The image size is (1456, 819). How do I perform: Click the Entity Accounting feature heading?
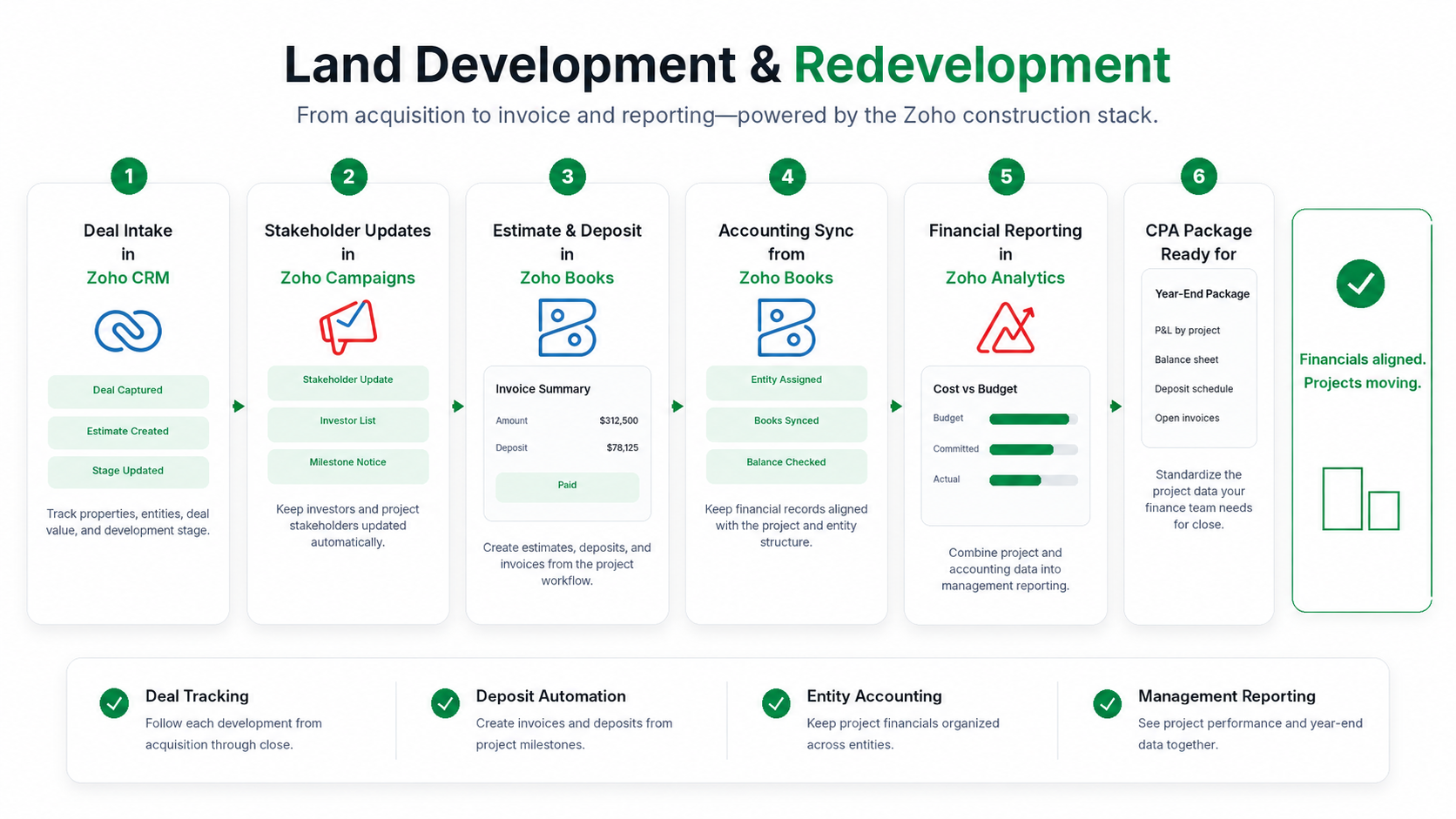pos(874,696)
